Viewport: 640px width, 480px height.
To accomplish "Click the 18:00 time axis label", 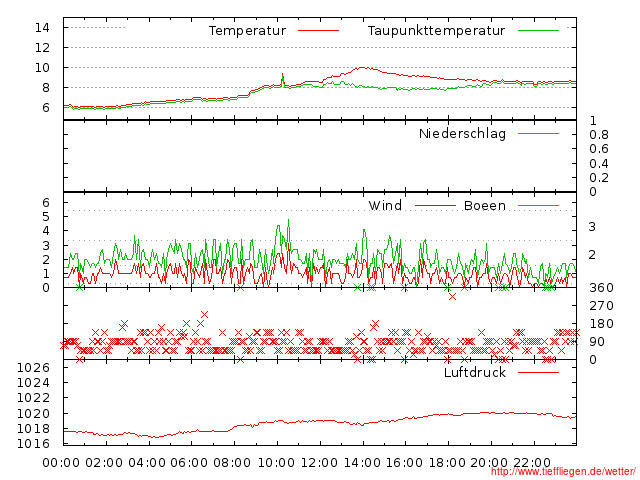I will pos(447,463).
